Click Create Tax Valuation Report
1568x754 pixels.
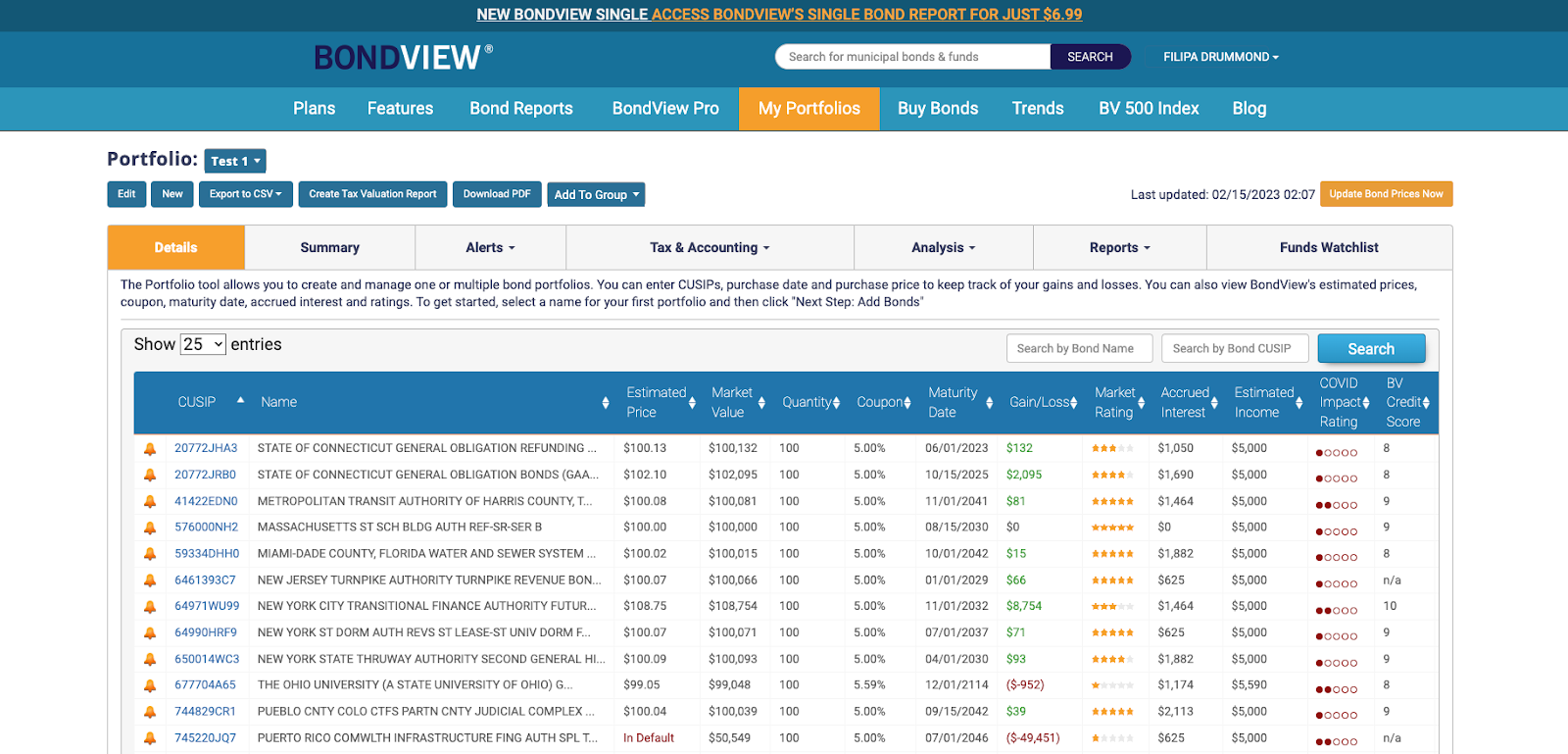coord(372,194)
